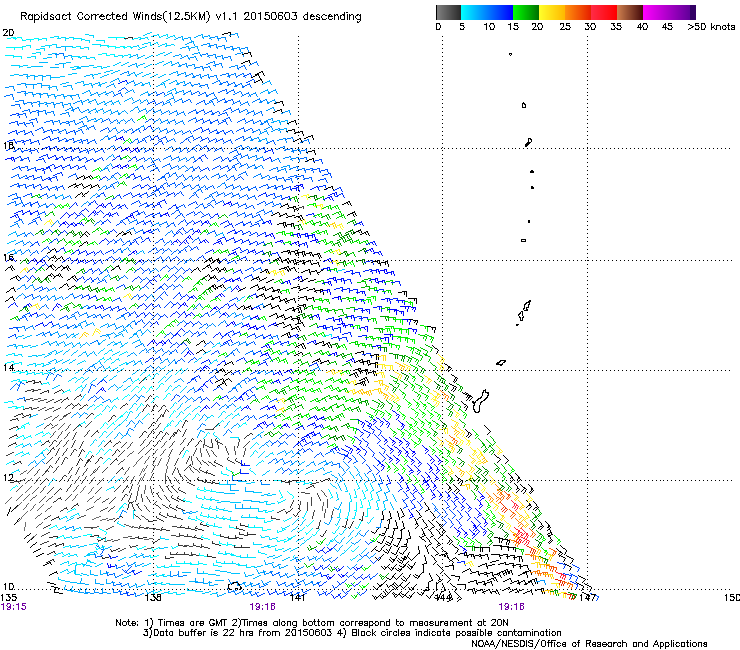Click the '16' latitude axis label

point(8,257)
